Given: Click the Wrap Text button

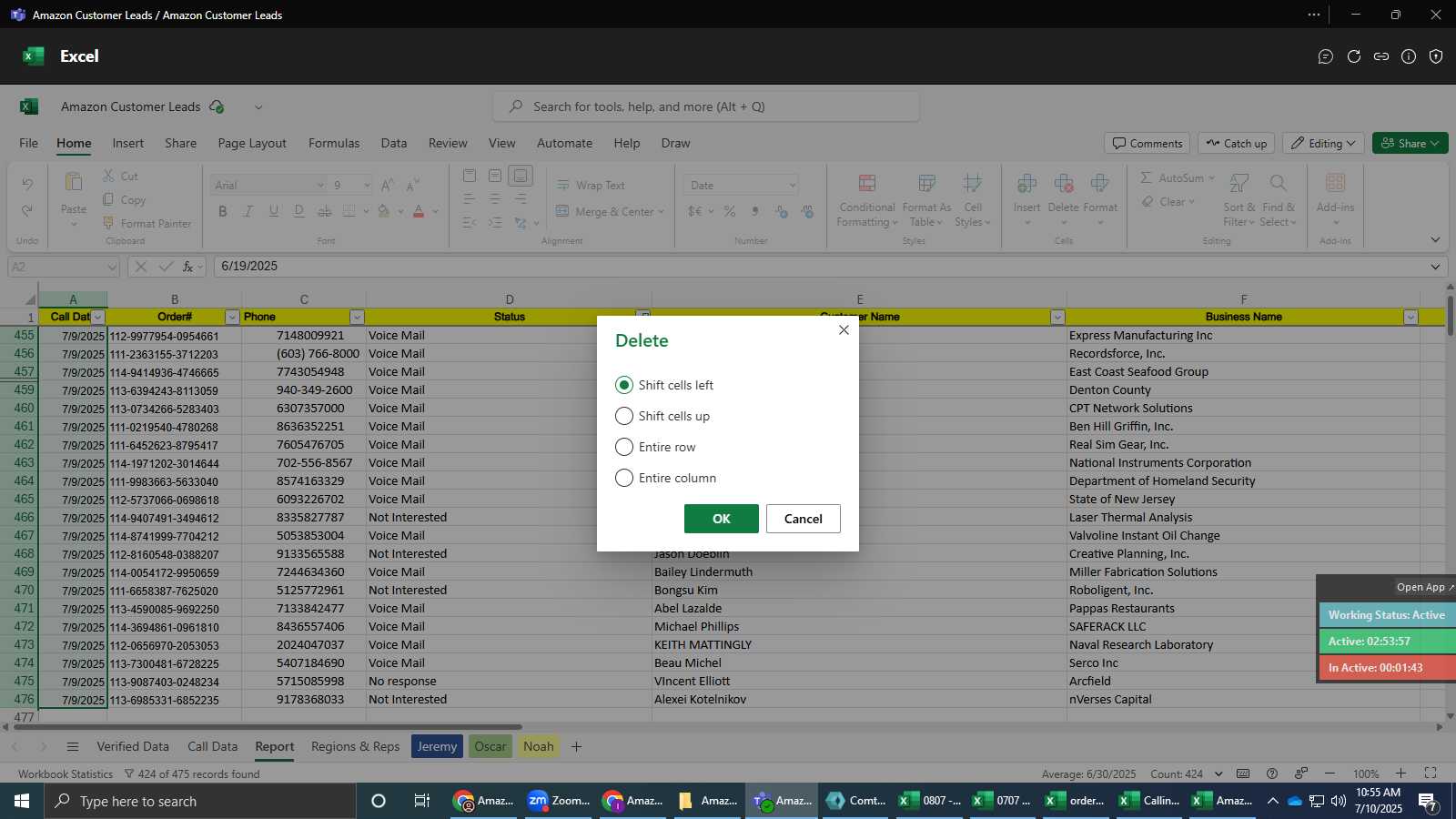Looking at the screenshot, I should click(x=591, y=185).
